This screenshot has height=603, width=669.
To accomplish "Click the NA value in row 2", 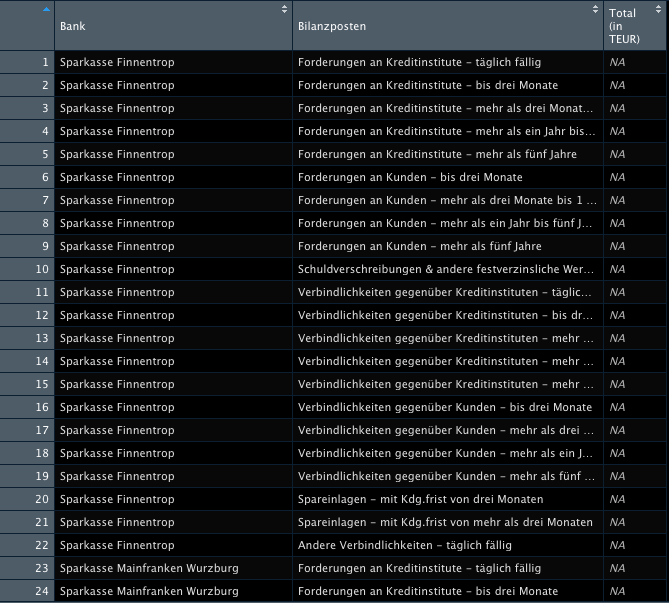I will tap(617, 85).
